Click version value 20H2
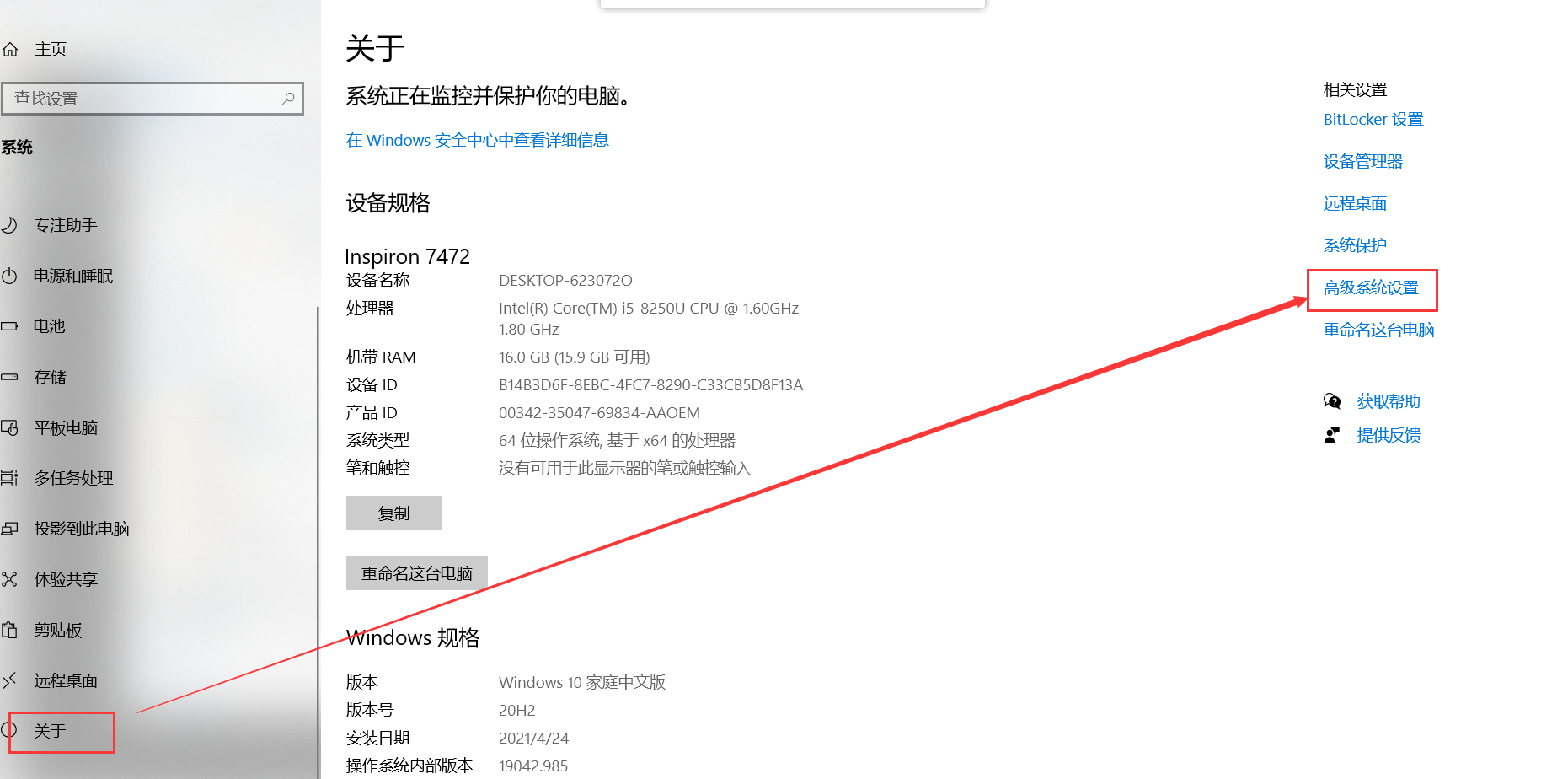Viewport: 1568px width, 779px height. [x=516, y=711]
